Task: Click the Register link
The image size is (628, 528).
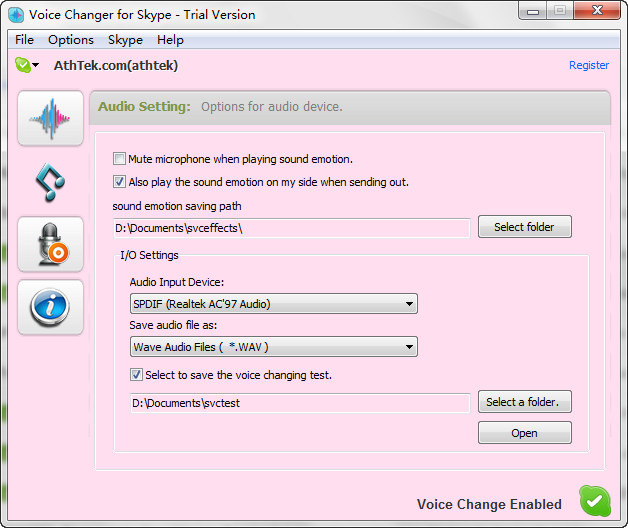Action: point(588,65)
